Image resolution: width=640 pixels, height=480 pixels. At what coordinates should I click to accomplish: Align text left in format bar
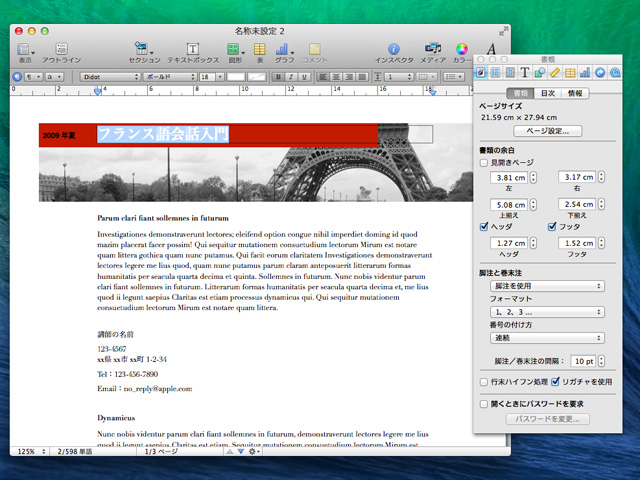[323, 77]
